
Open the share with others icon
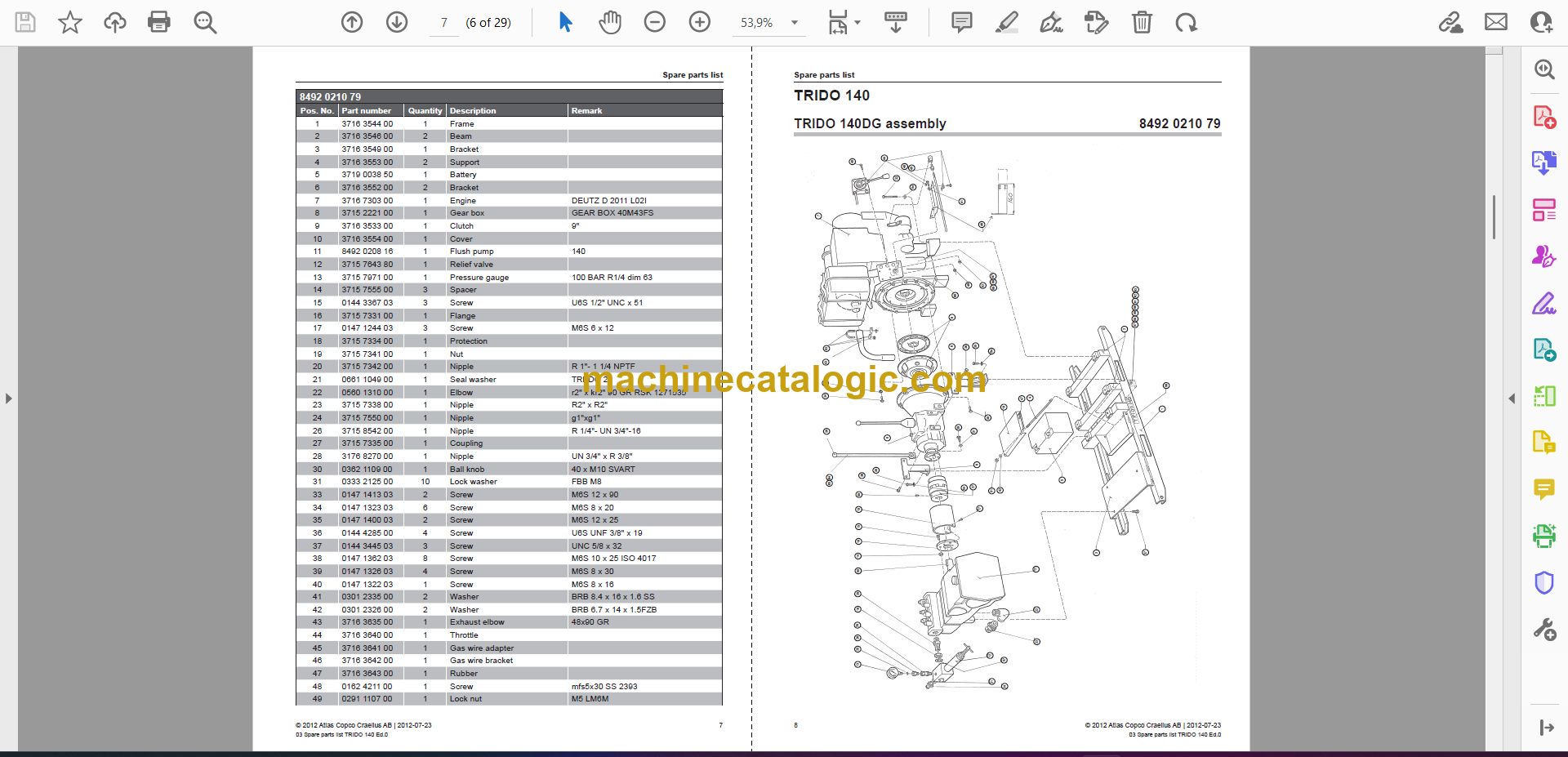[1541, 22]
